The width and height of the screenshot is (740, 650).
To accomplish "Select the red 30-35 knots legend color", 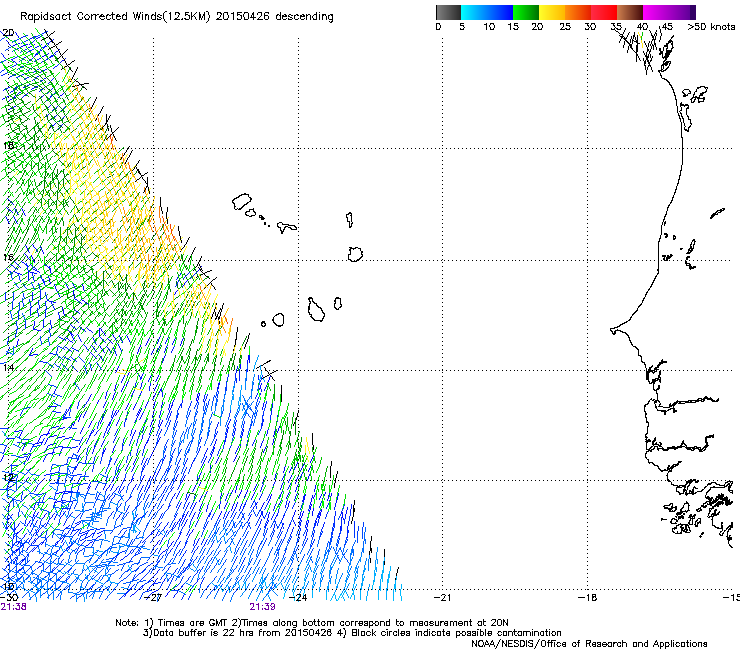I will [604, 12].
